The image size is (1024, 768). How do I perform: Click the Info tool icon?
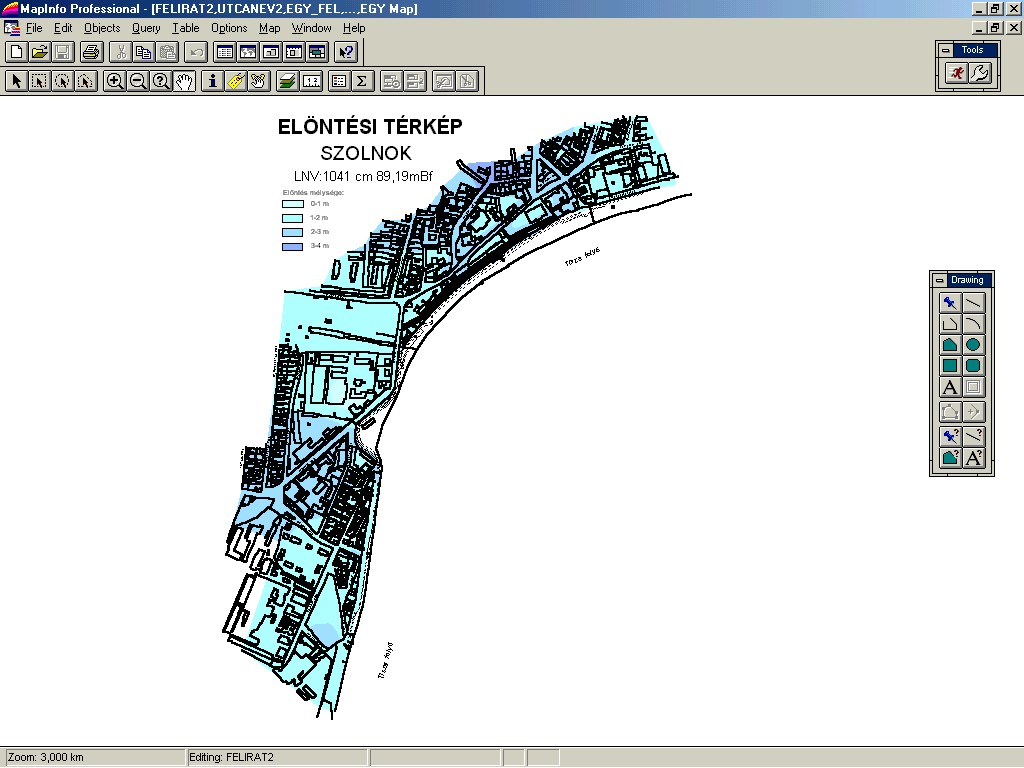(212, 81)
